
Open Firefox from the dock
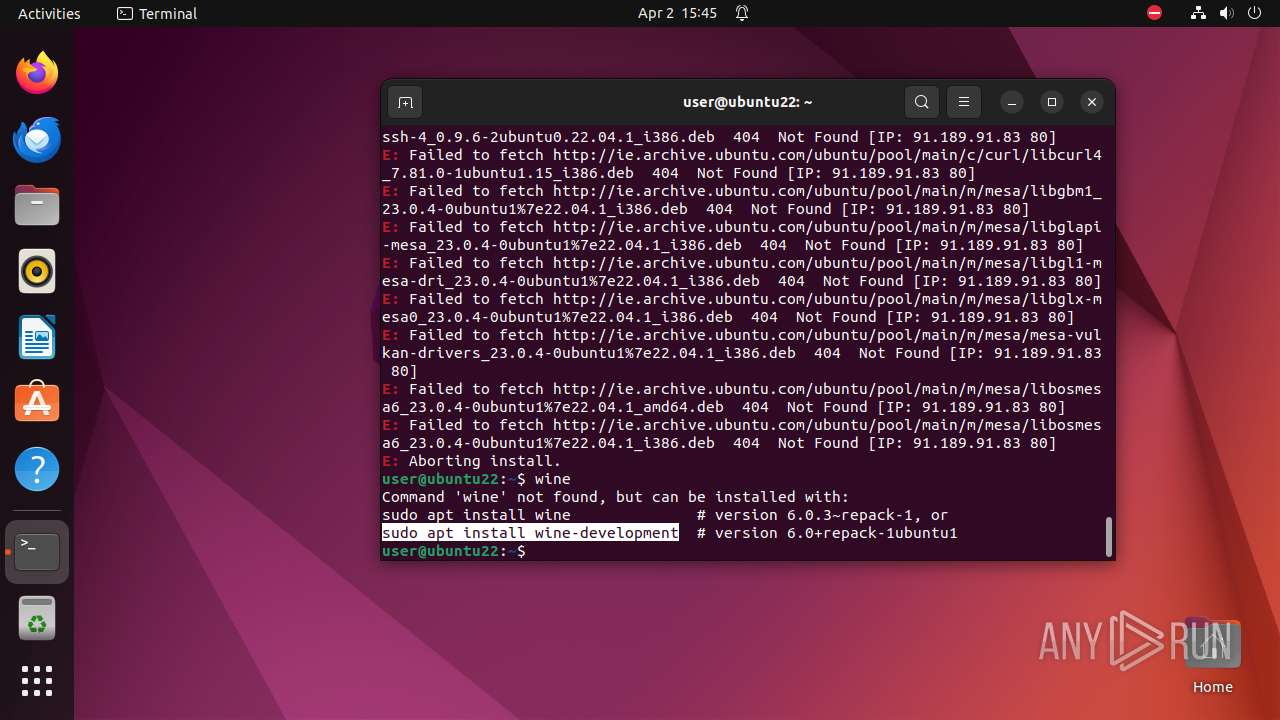point(37,73)
